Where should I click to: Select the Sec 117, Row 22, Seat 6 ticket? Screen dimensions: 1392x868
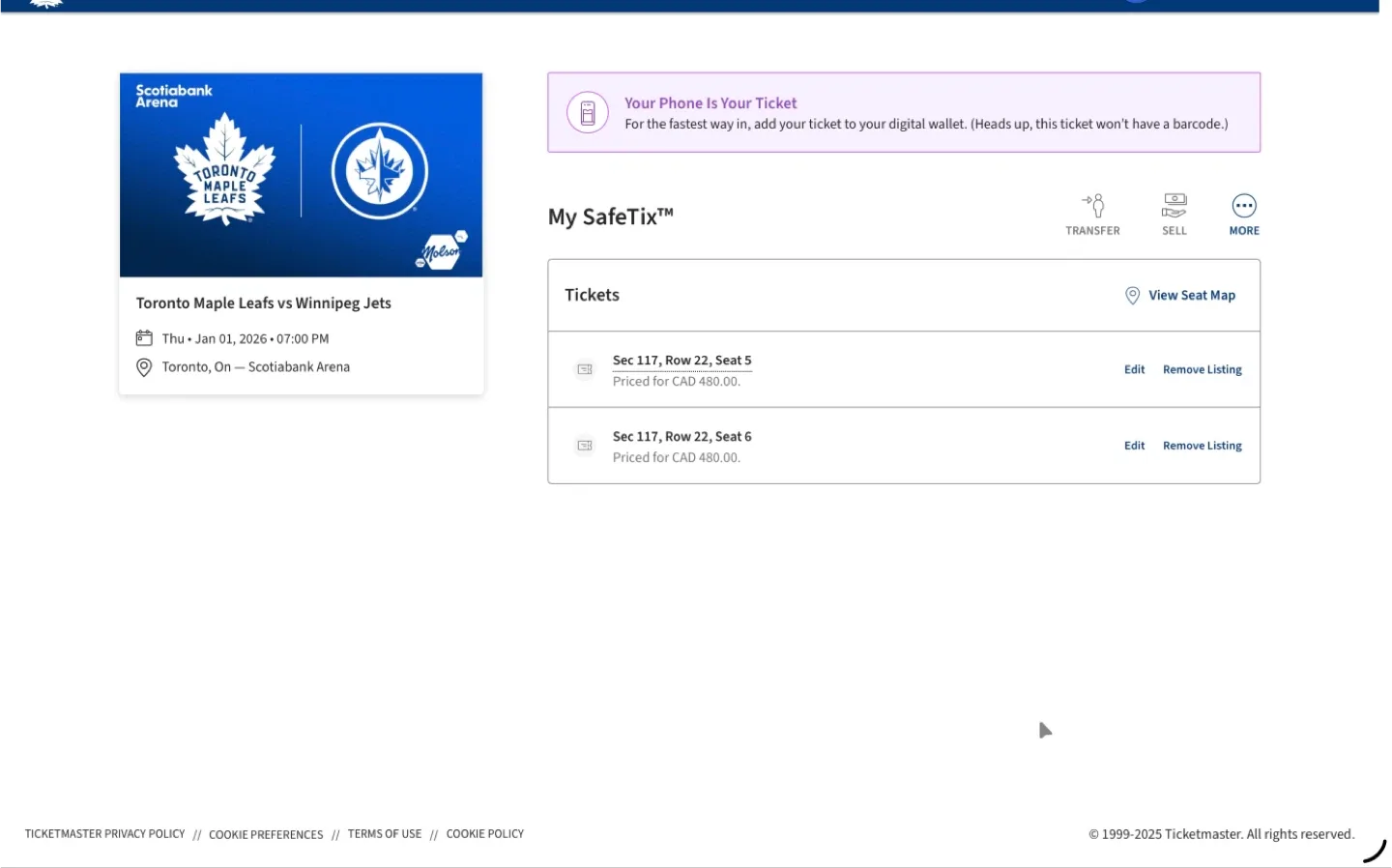(681, 437)
